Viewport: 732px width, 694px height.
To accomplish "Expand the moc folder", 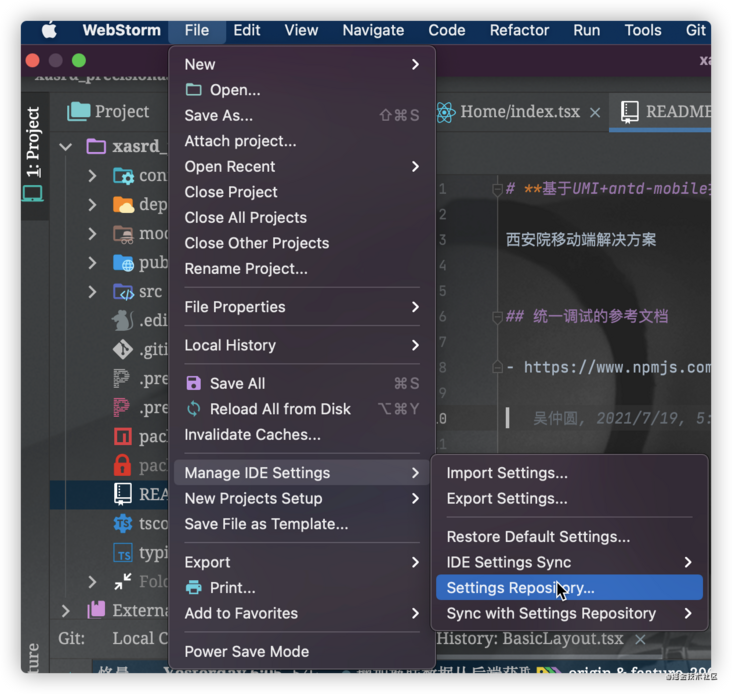I will tap(92, 234).
